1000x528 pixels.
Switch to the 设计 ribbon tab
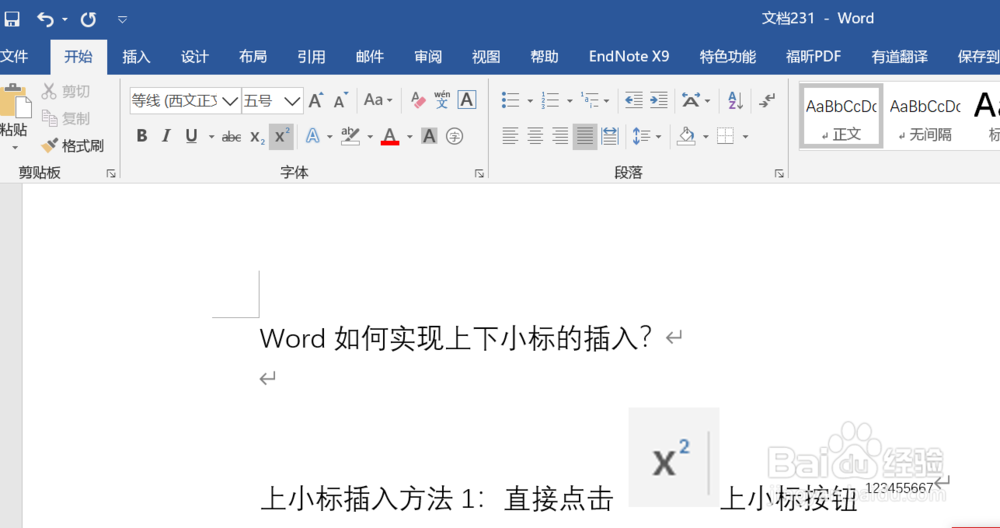(x=195, y=57)
